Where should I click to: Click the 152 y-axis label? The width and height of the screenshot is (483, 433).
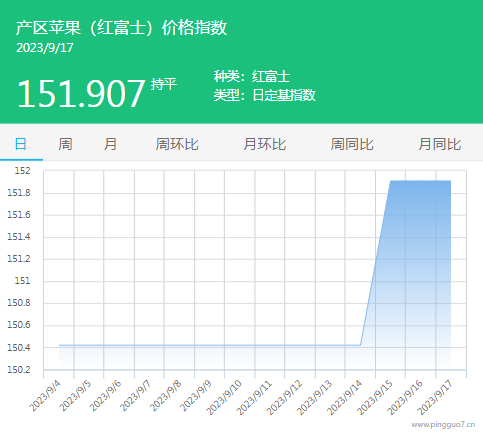coord(22,171)
